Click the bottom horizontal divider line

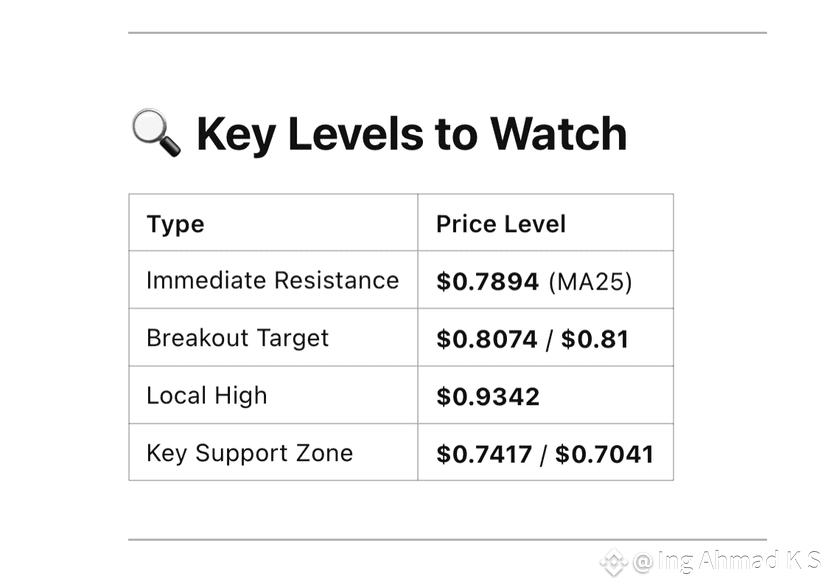coord(447,540)
